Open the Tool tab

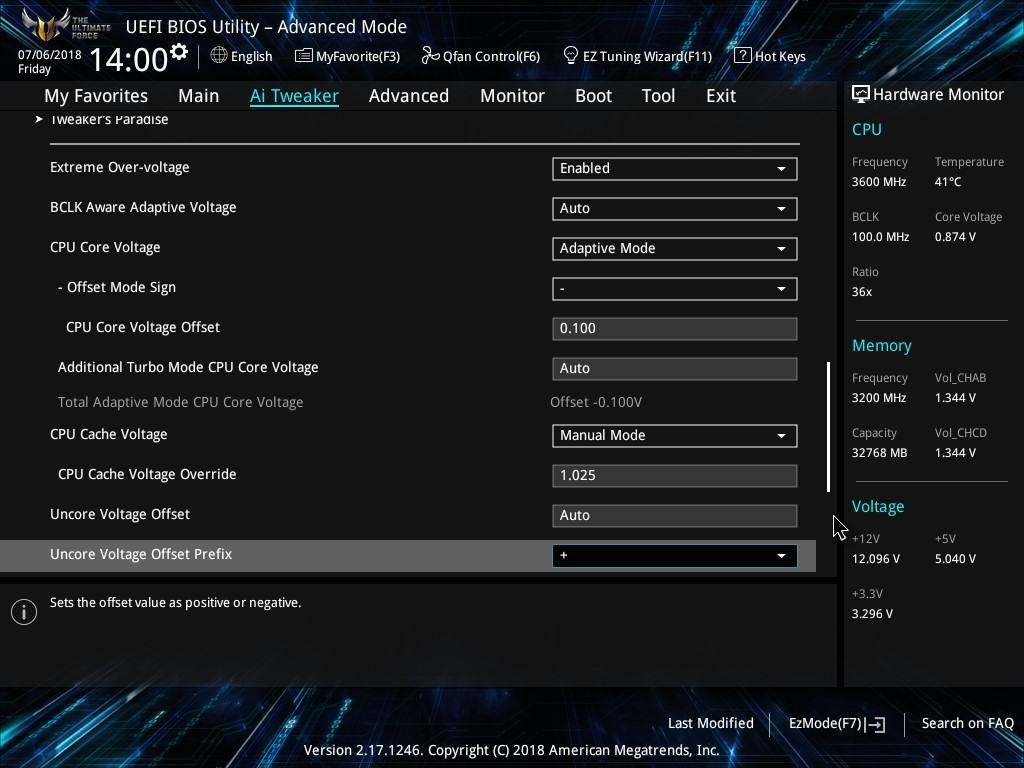(x=658, y=96)
